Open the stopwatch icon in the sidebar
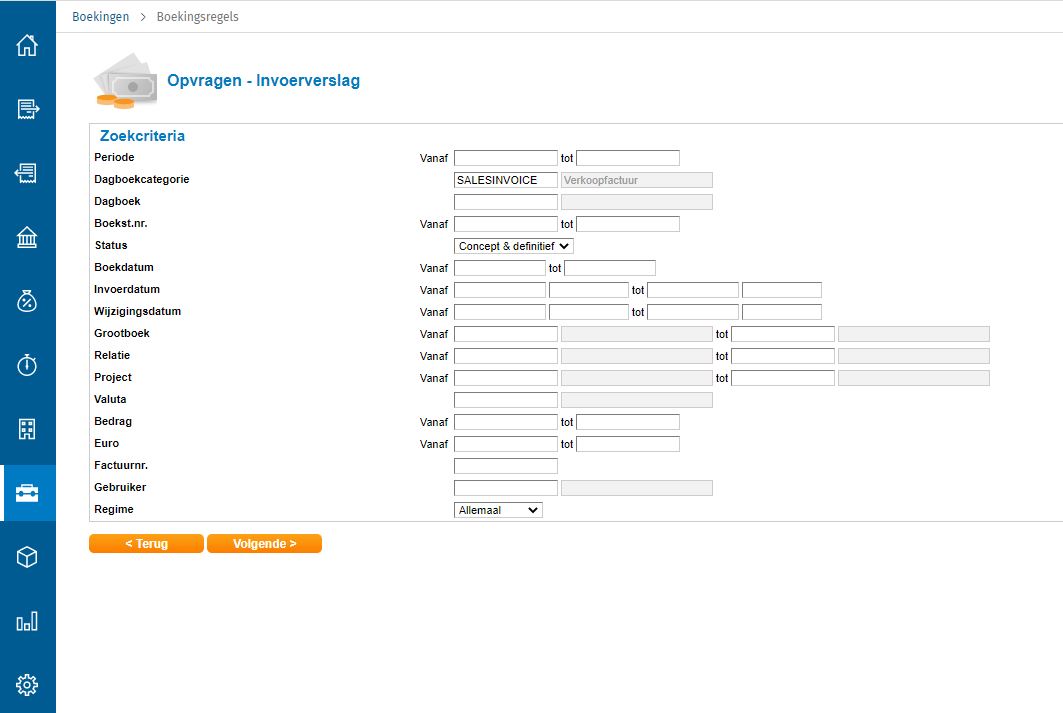Screen dimensions: 1063x713 [27, 365]
